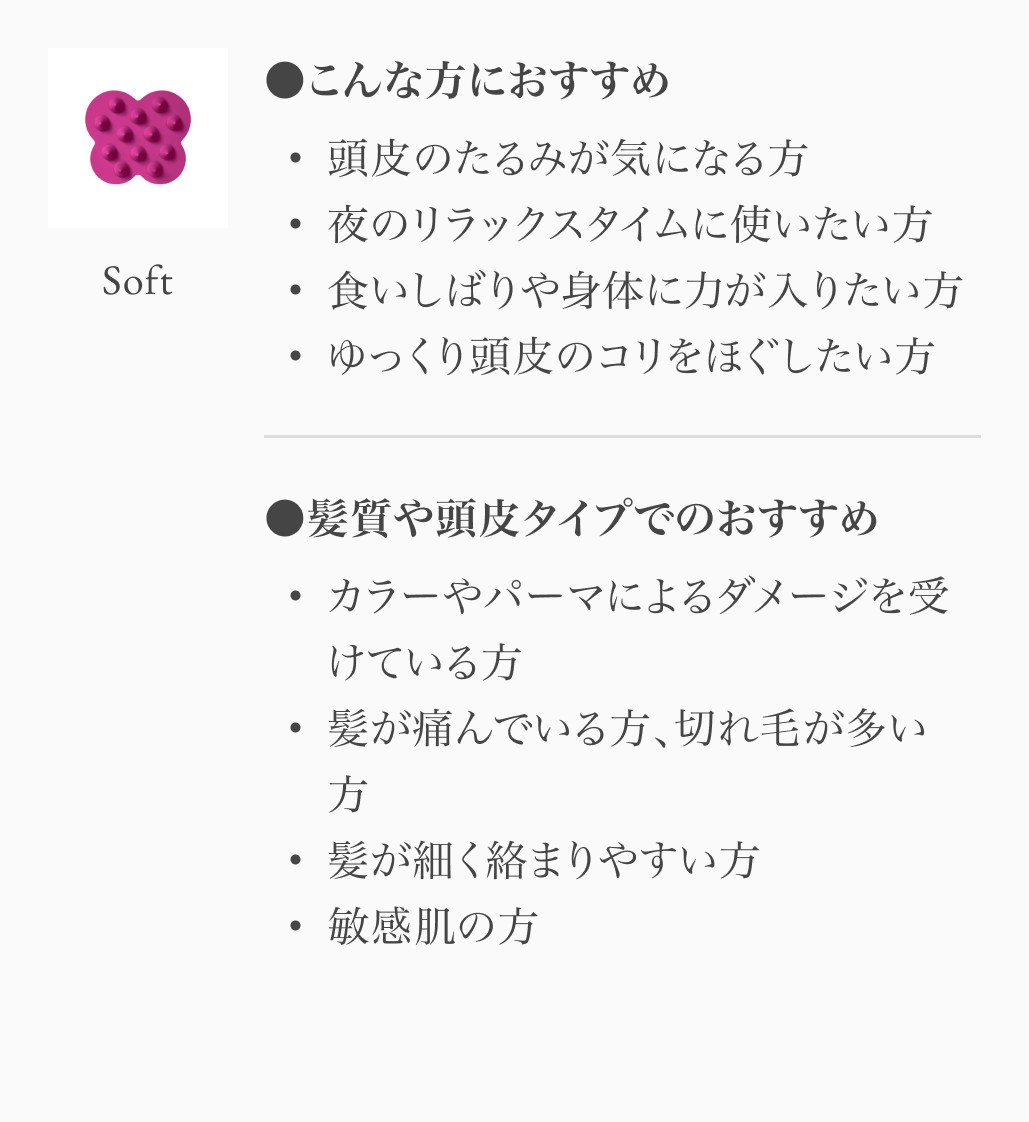Click the black circle before こんな方におすすめ
The width and height of the screenshot is (1029, 1122).
pyautogui.click(x=283, y=81)
